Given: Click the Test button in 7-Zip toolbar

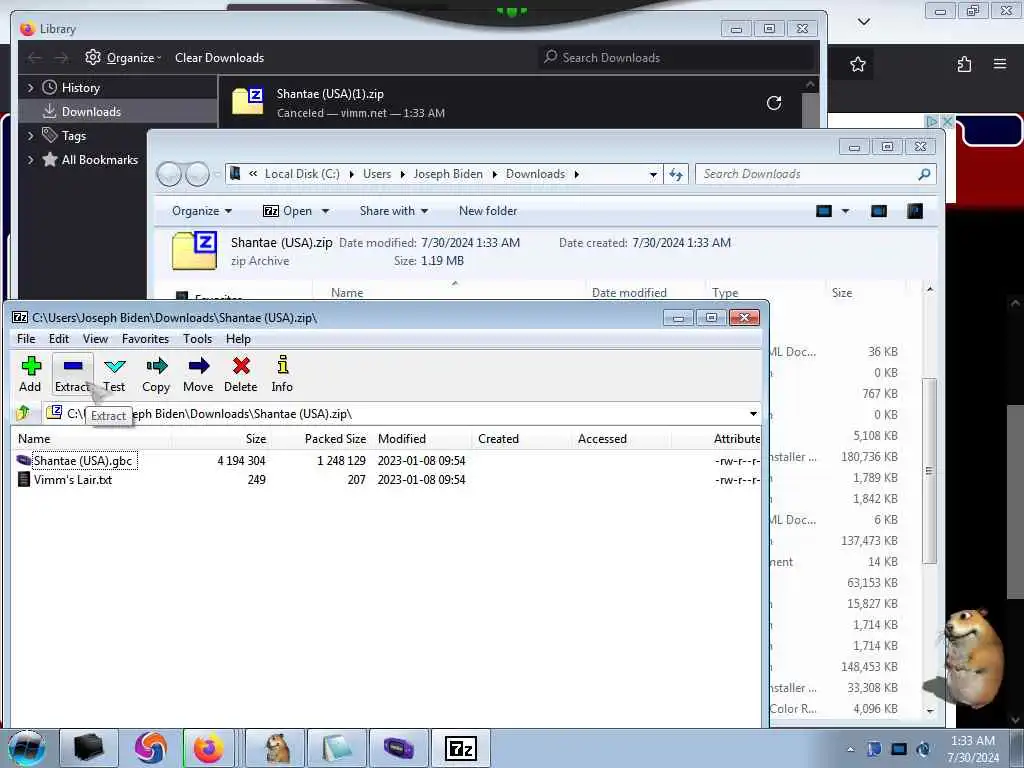Looking at the screenshot, I should tap(114, 374).
